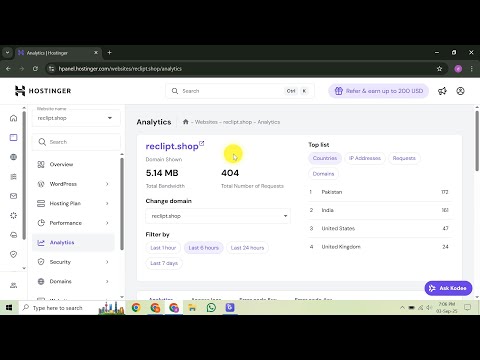Select Analytics in the sidebar
The image size is (480, 360).
[73, 242]
